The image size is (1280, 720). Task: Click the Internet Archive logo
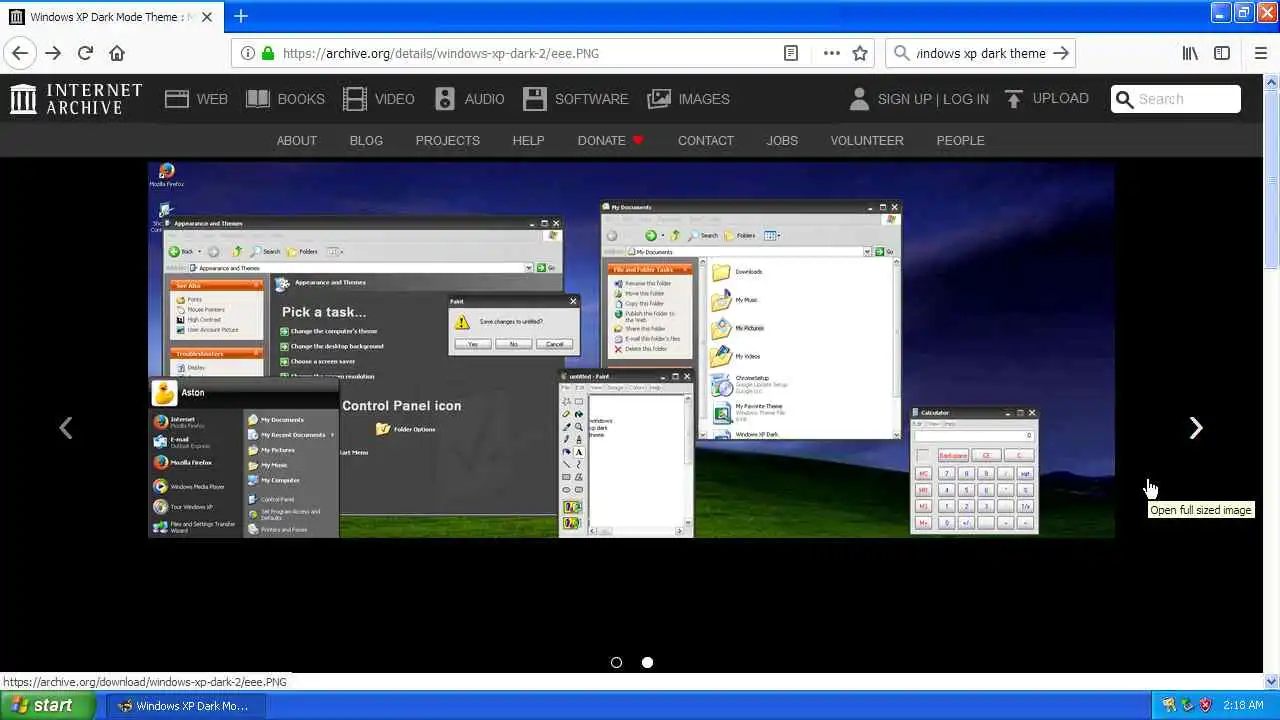(x=76, y=98)
